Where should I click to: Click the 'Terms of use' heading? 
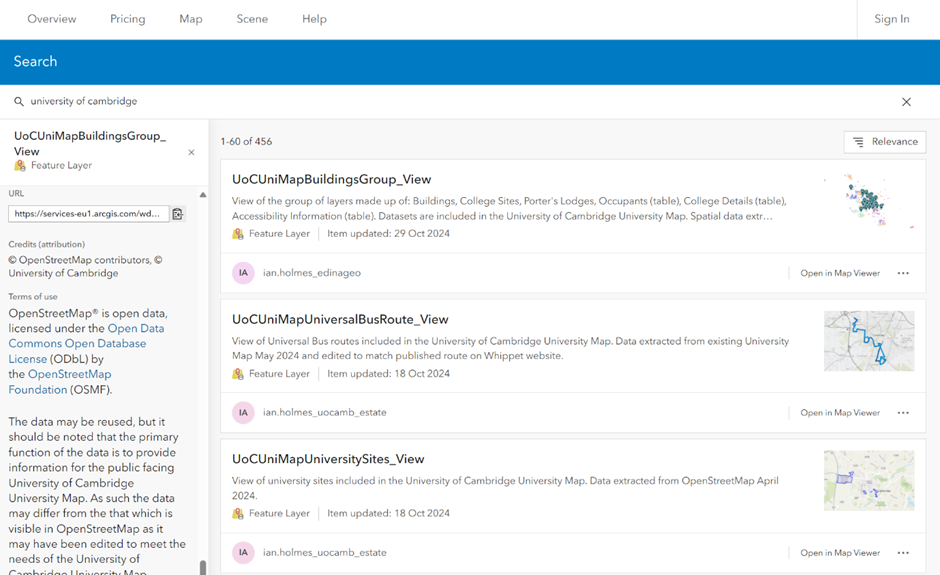tap(33, 297)
